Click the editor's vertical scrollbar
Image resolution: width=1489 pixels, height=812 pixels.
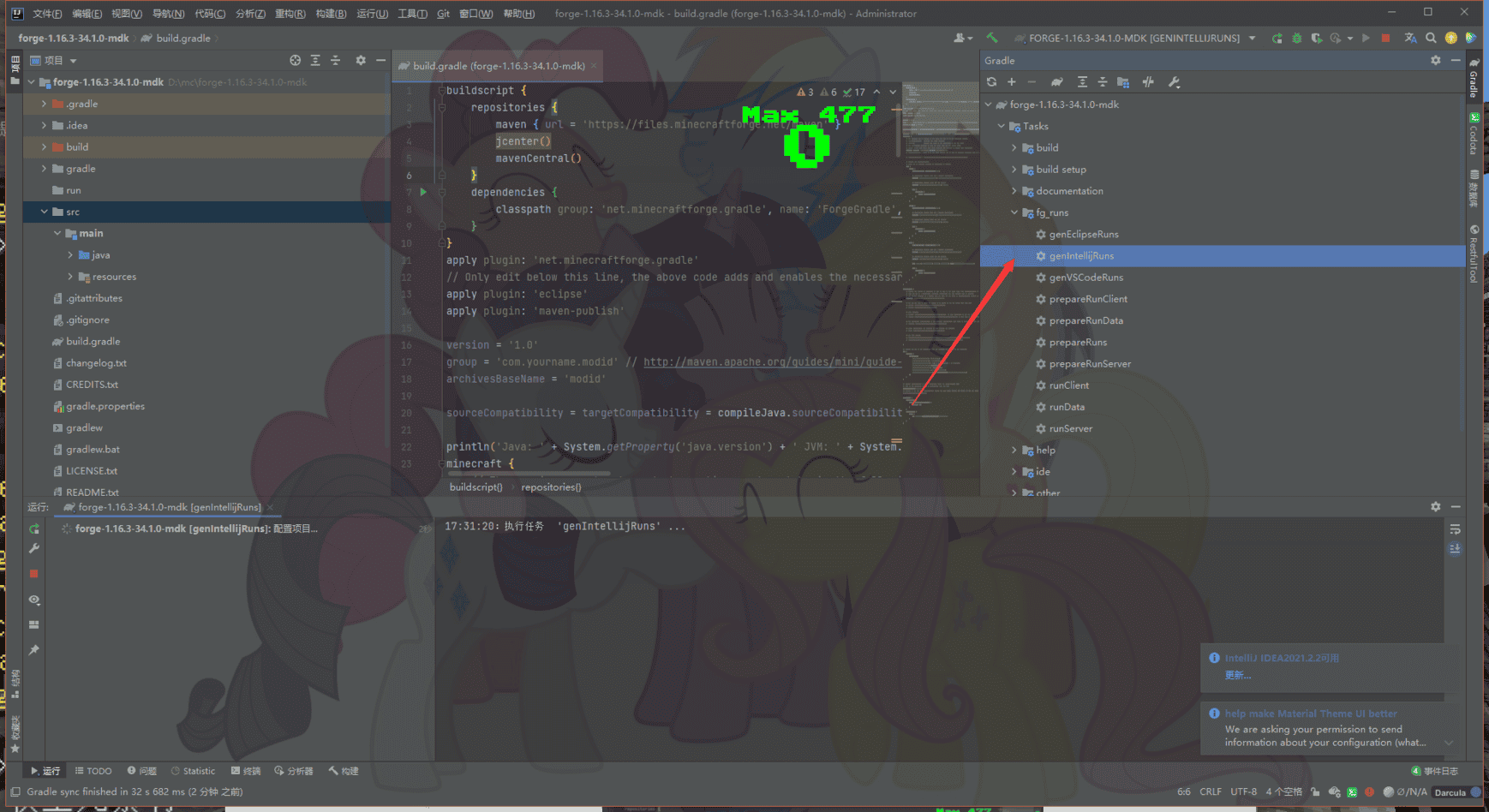898,128
